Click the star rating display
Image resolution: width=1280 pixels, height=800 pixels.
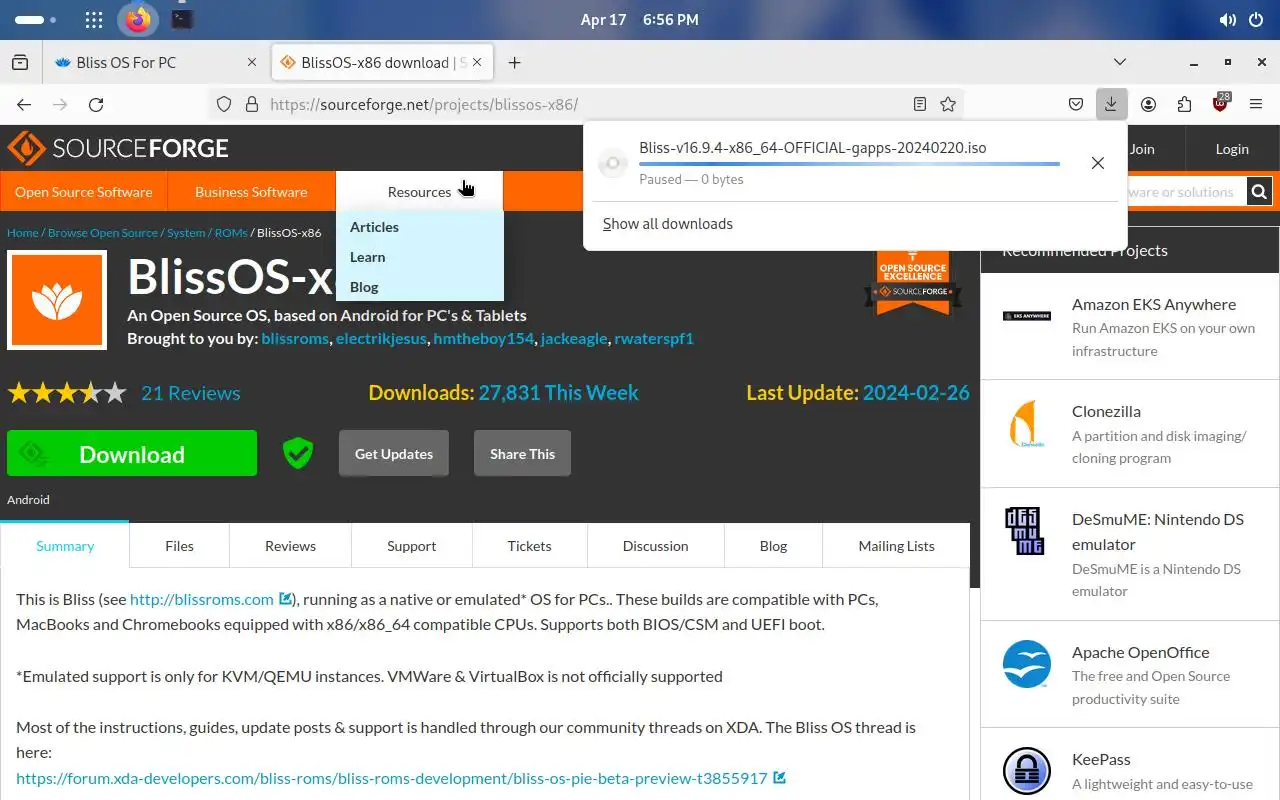(x=67, y=393)
